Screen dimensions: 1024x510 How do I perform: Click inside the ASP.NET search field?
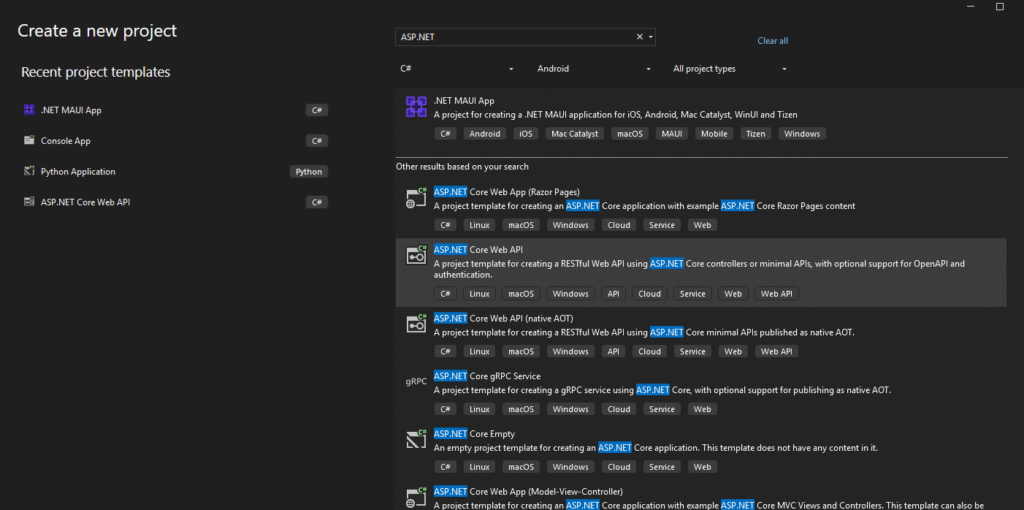[510, 37]
